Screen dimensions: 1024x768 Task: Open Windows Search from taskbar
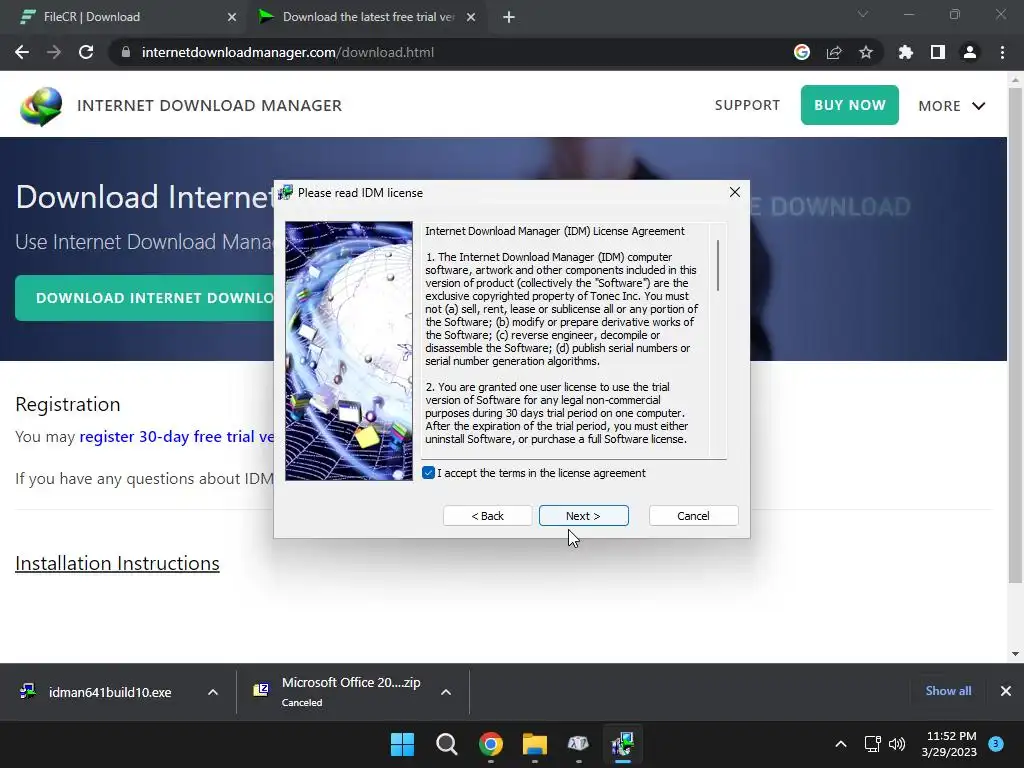[x=447, y=744]
